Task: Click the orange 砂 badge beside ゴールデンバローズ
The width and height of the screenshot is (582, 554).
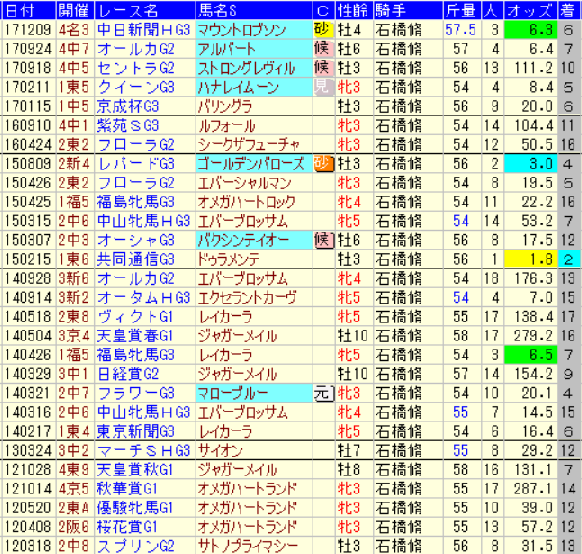Action: click(x=323, y=164)
